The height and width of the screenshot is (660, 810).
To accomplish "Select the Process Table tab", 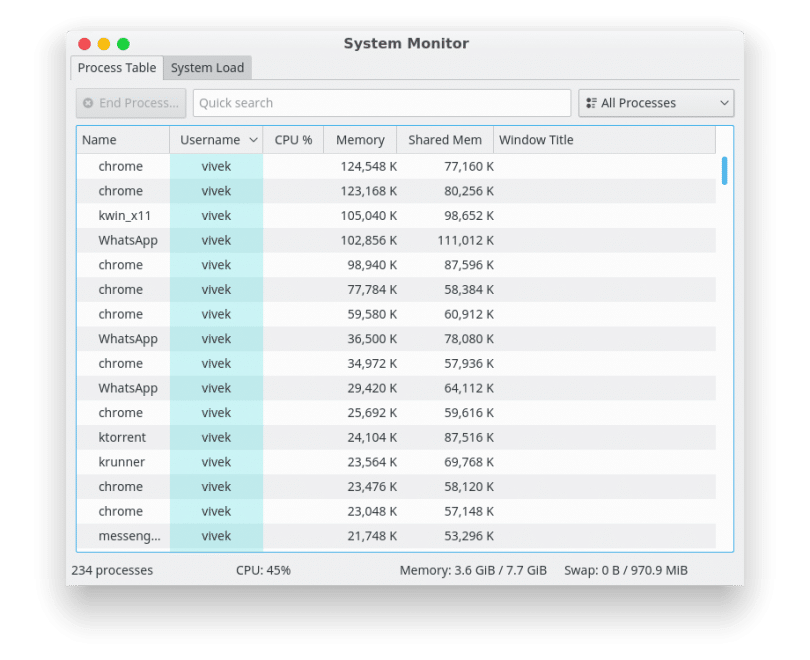I will 117,68.
